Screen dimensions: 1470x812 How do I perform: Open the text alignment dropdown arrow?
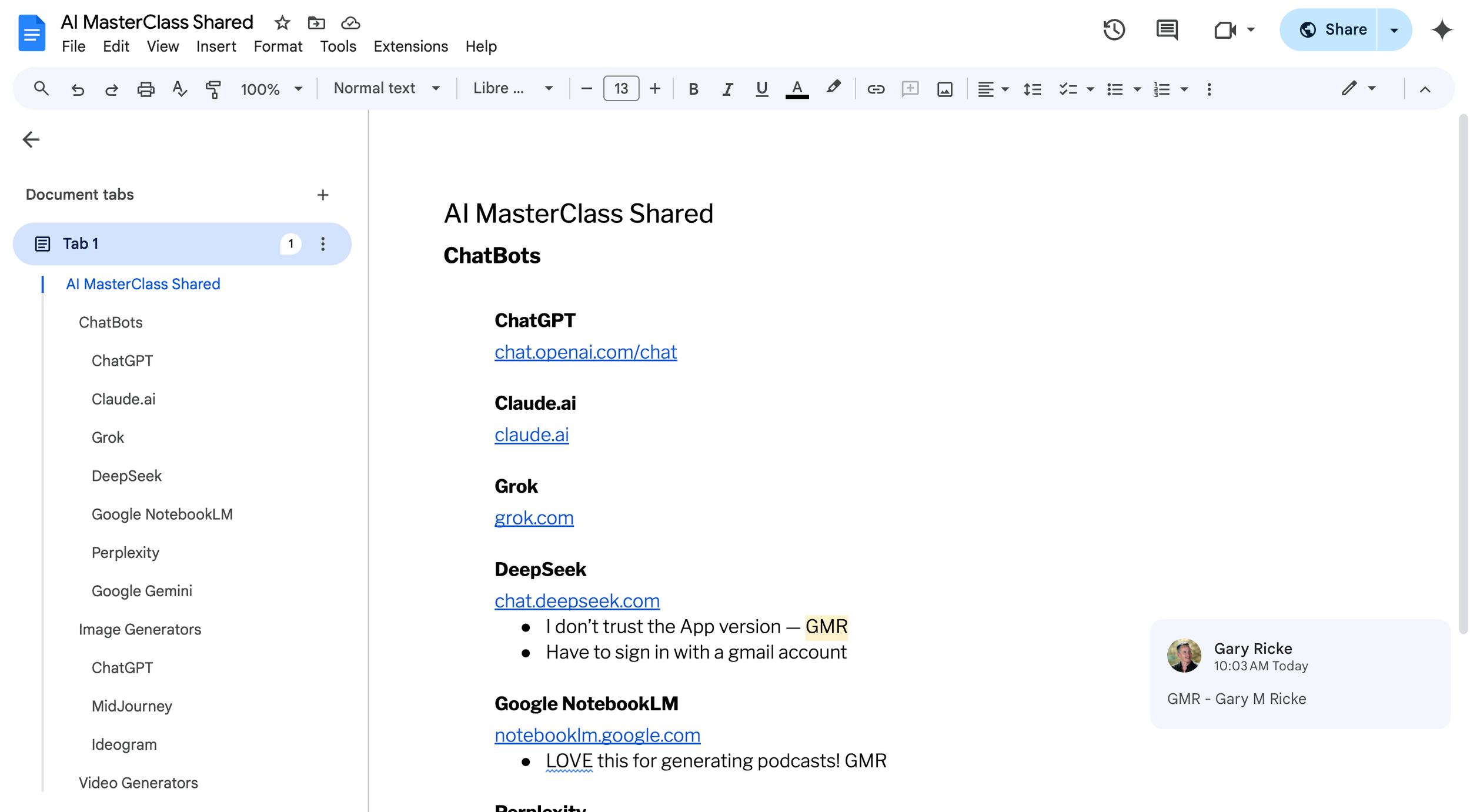tap(1005, 89)
